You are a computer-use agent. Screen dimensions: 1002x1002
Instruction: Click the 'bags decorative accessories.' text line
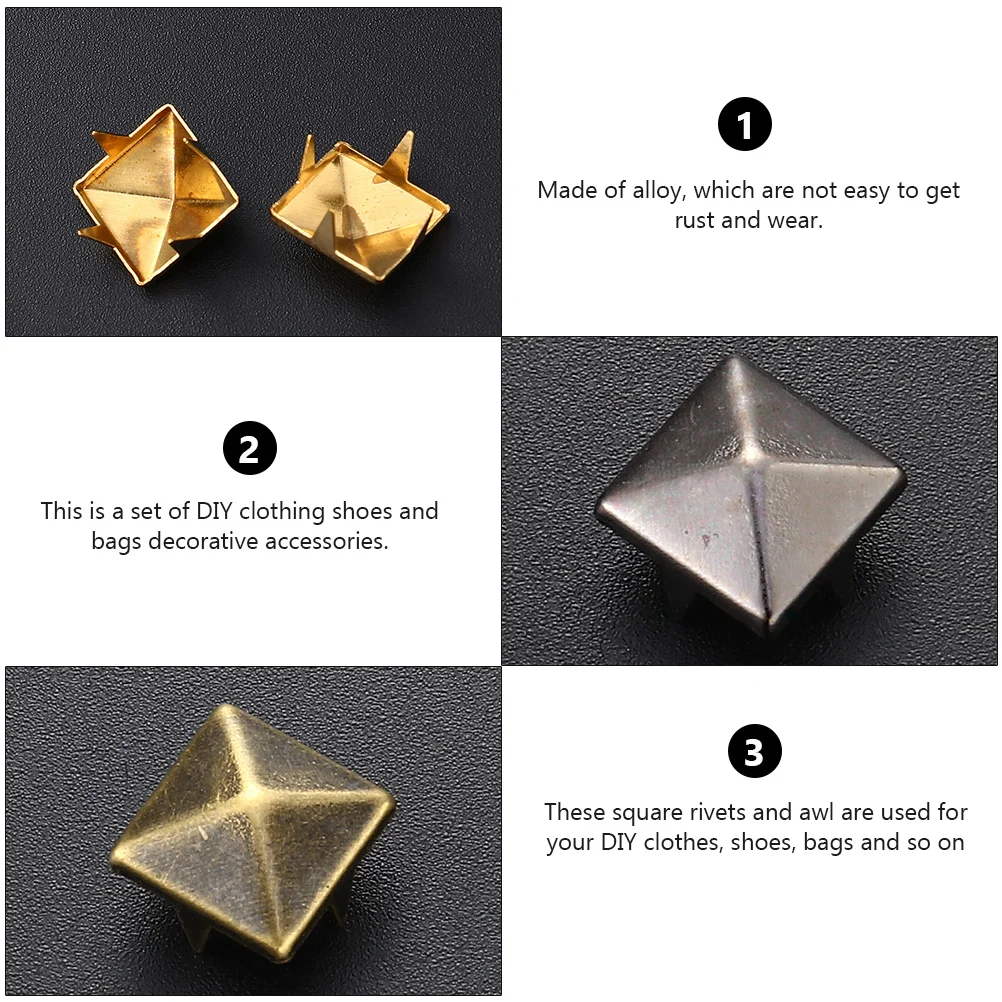[x=240, y=541]
